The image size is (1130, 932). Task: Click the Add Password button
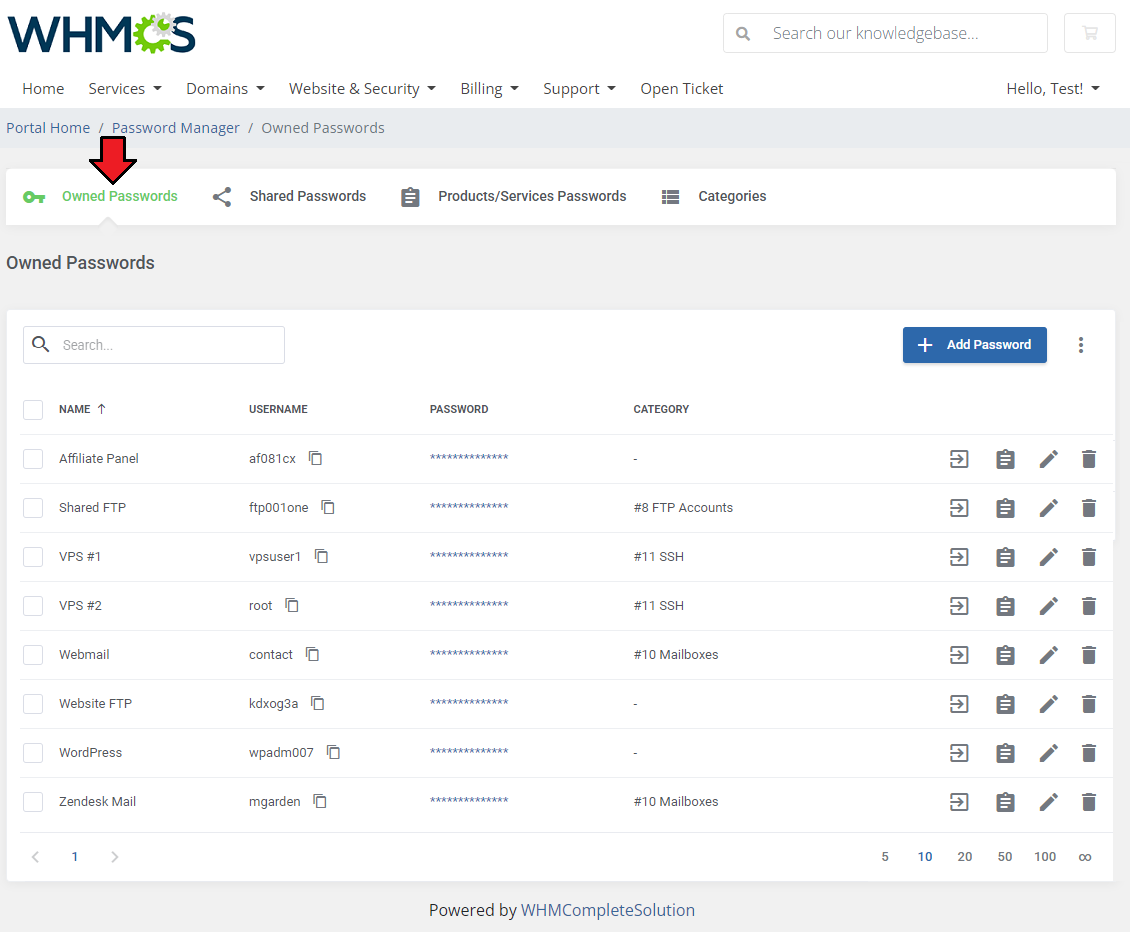click(x=974, y=345)
